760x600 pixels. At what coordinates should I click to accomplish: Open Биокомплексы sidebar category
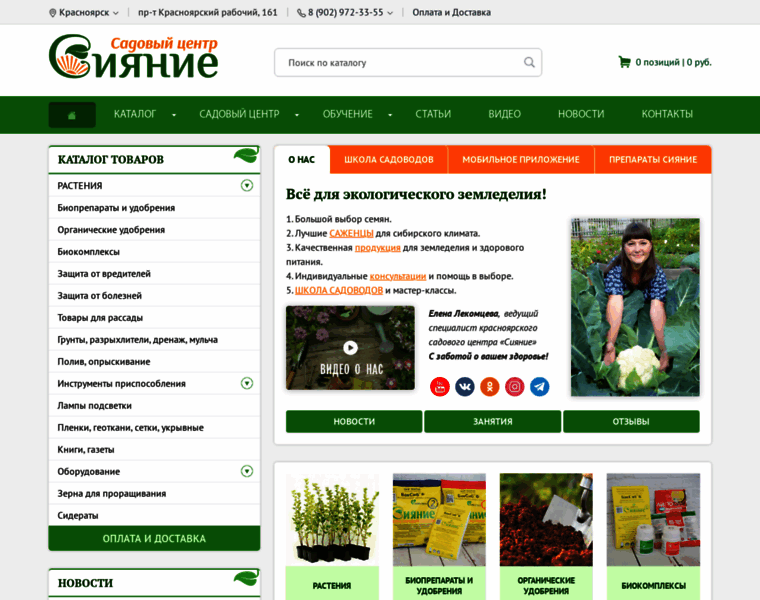(x=154, y=252)
